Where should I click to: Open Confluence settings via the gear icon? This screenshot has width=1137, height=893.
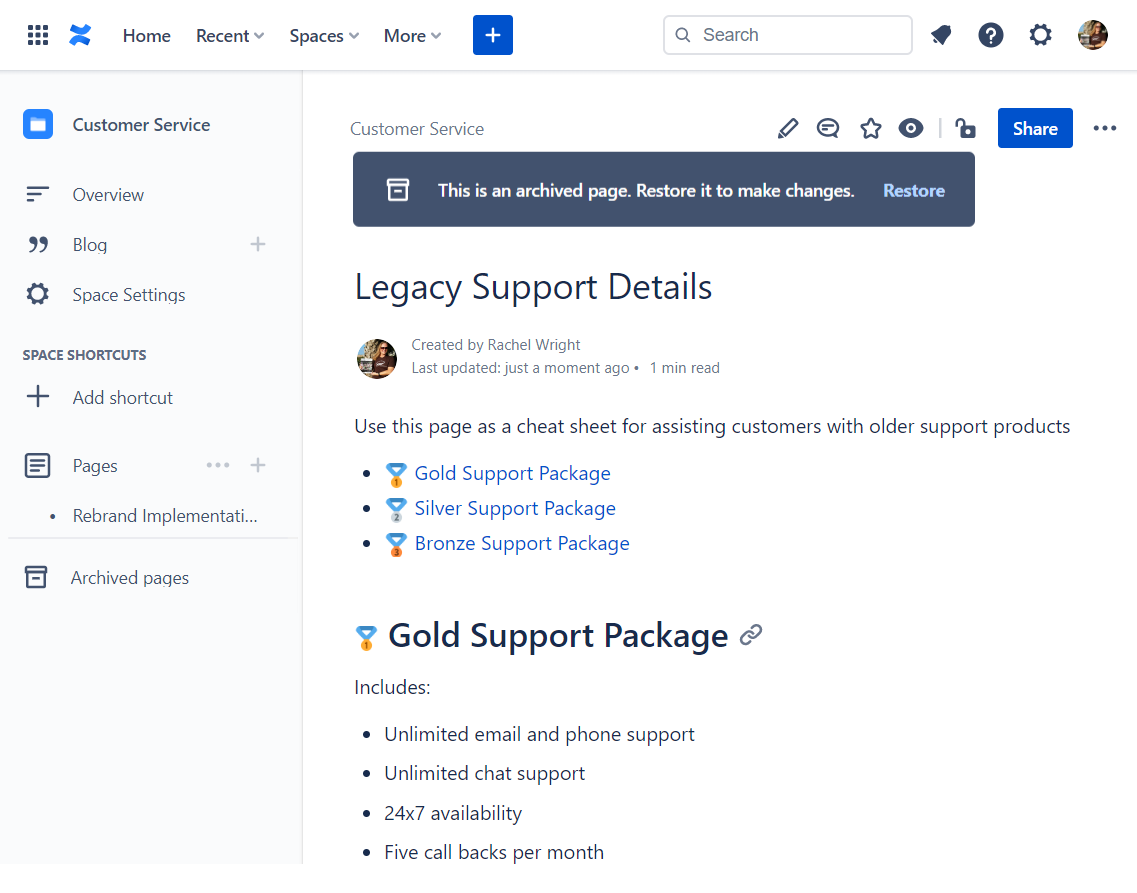coord(1040,34)
